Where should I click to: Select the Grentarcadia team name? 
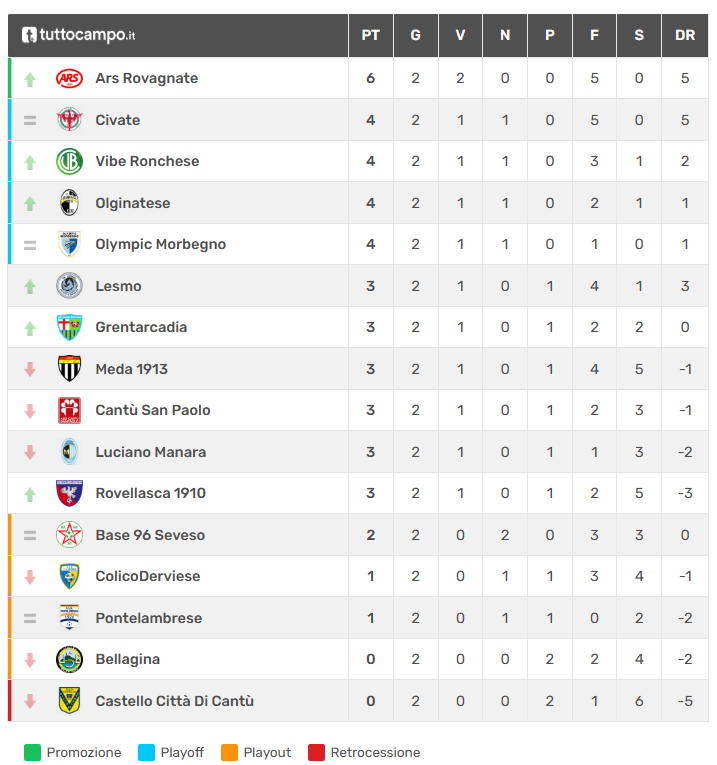pyautogui.click(x=141, y=327)
